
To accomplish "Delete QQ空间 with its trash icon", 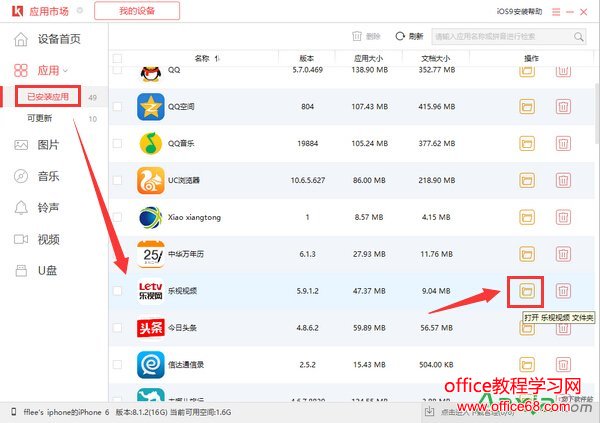I will pyautogui.click(x=563, y=106).
